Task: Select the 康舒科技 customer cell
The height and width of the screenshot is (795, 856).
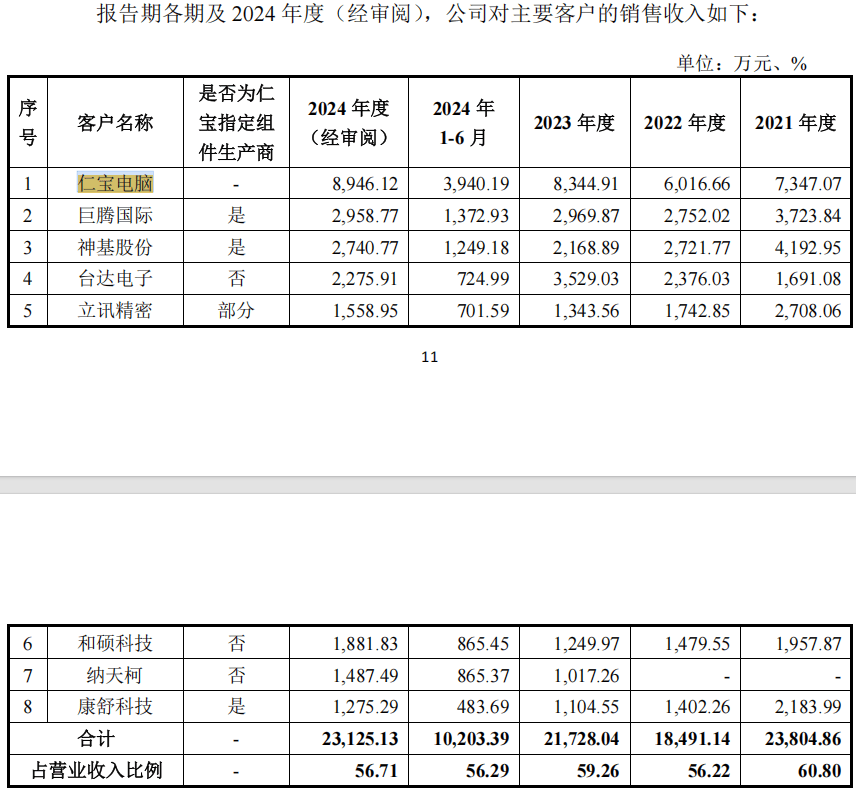Action: 115,707
